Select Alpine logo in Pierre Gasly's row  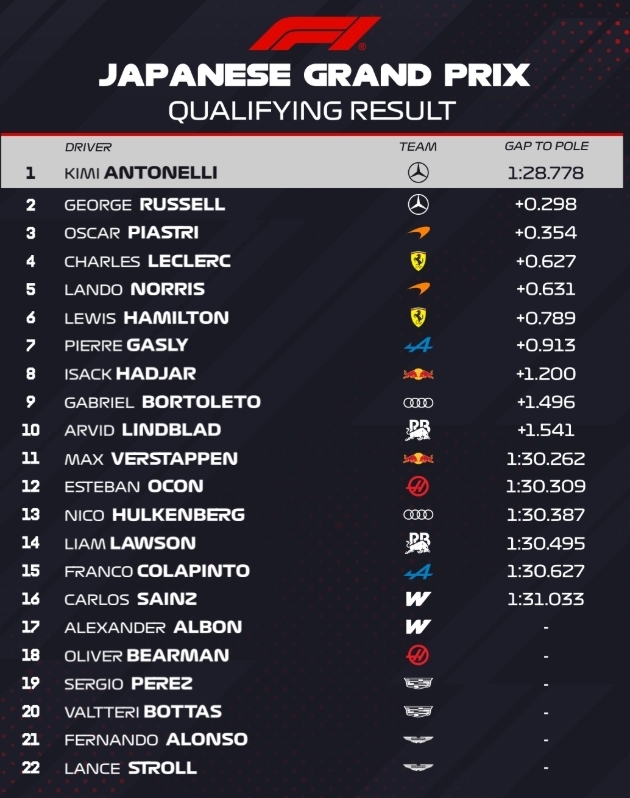click(418, 345)
